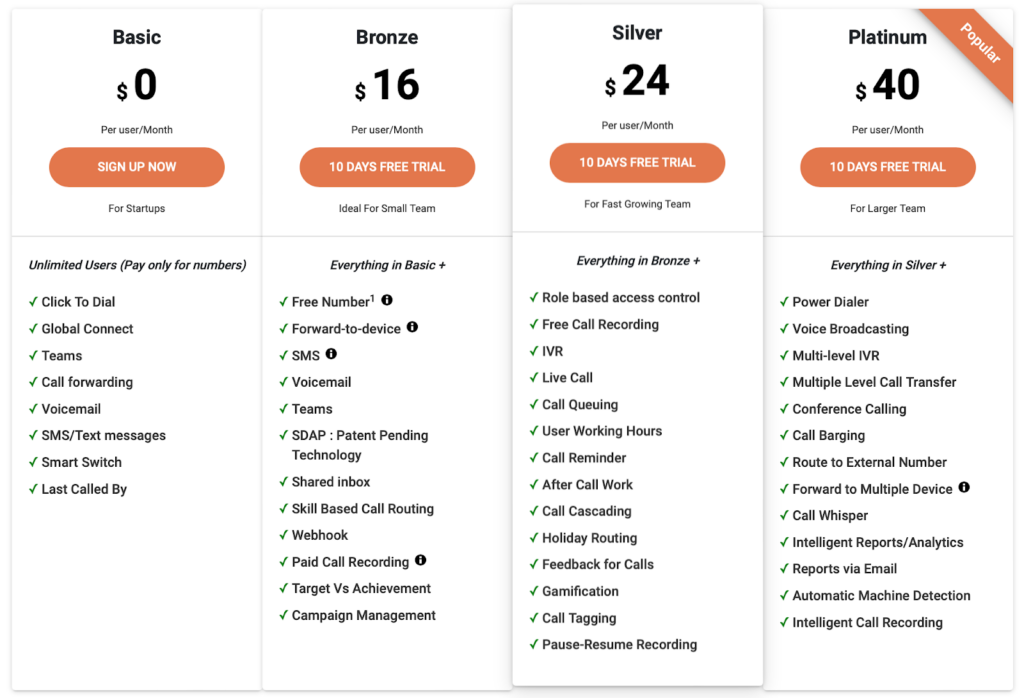The height and width of the screenshot is (698, 1024).
Task: Select the Basic plan heading
Action: [137, 37]
